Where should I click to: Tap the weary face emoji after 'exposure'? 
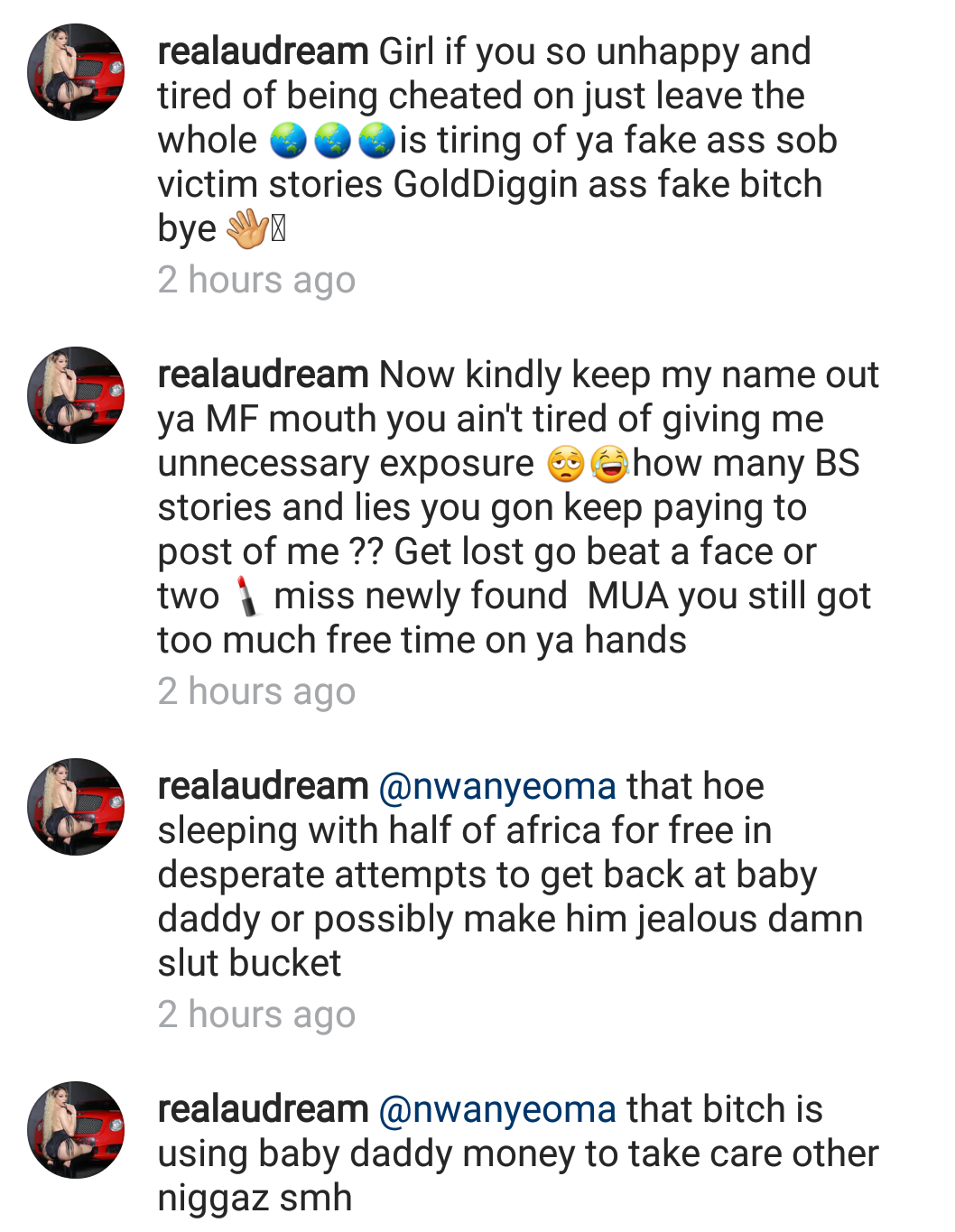[566, 464]
